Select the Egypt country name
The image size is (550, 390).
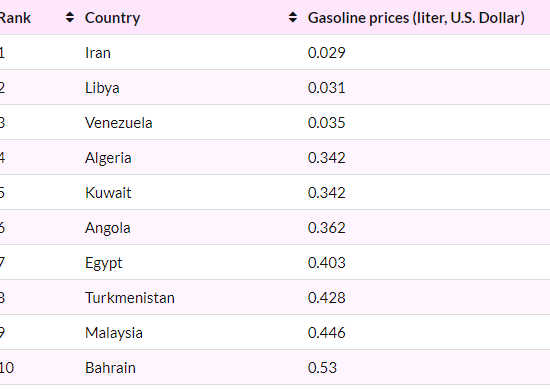(x=103, y=263)
